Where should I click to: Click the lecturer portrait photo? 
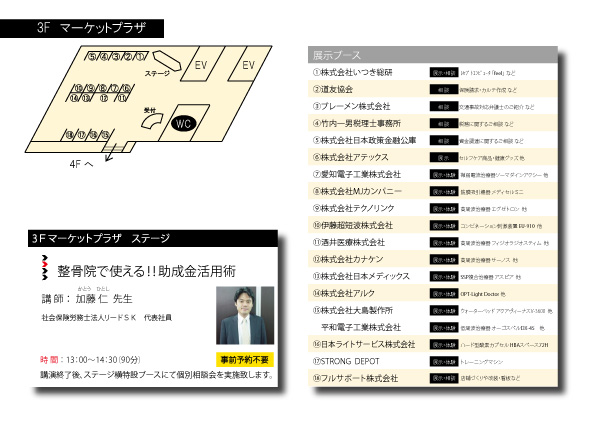coord(245,315)
